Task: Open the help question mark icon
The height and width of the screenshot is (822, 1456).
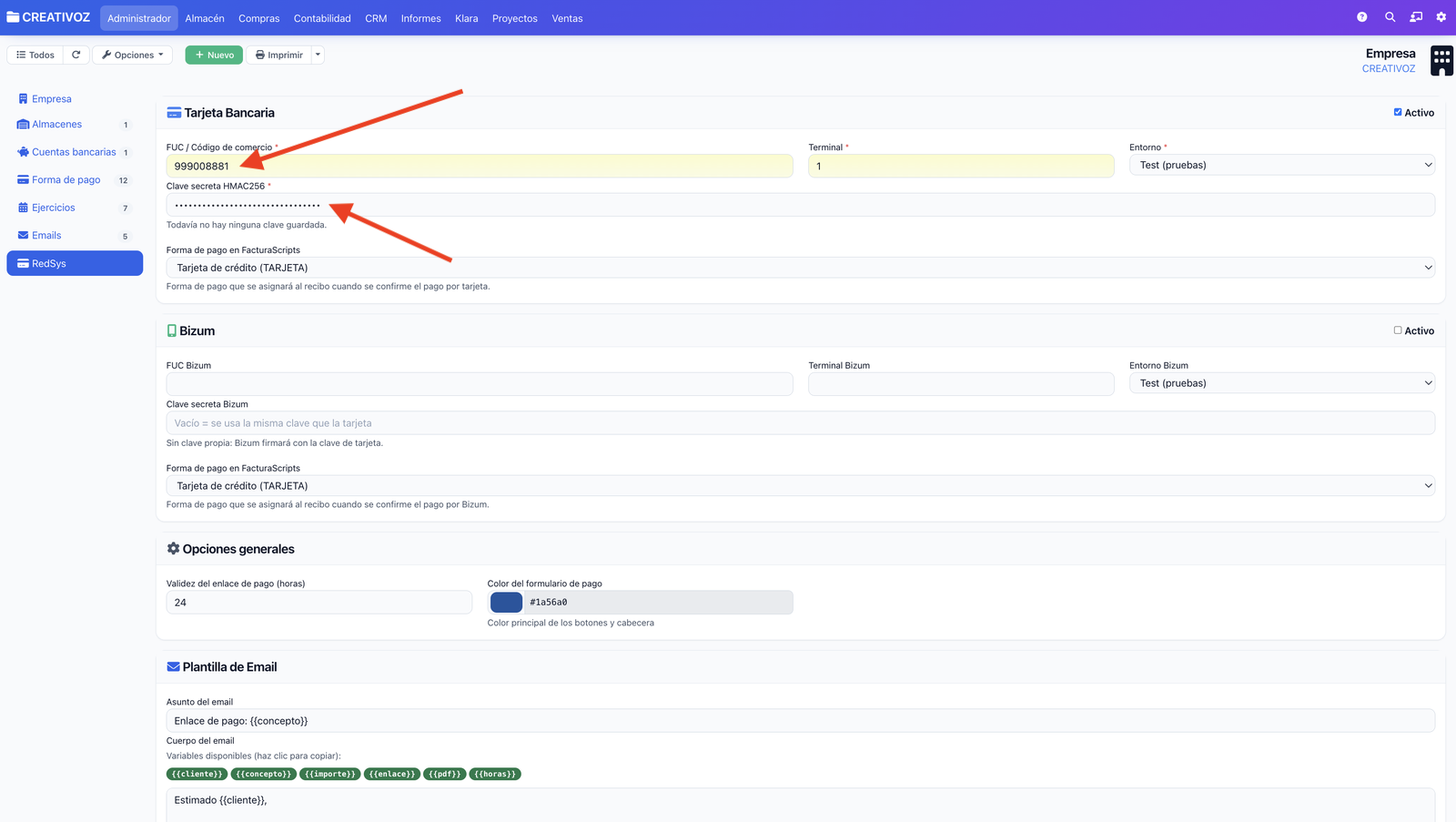Action: coord(1361,17)
